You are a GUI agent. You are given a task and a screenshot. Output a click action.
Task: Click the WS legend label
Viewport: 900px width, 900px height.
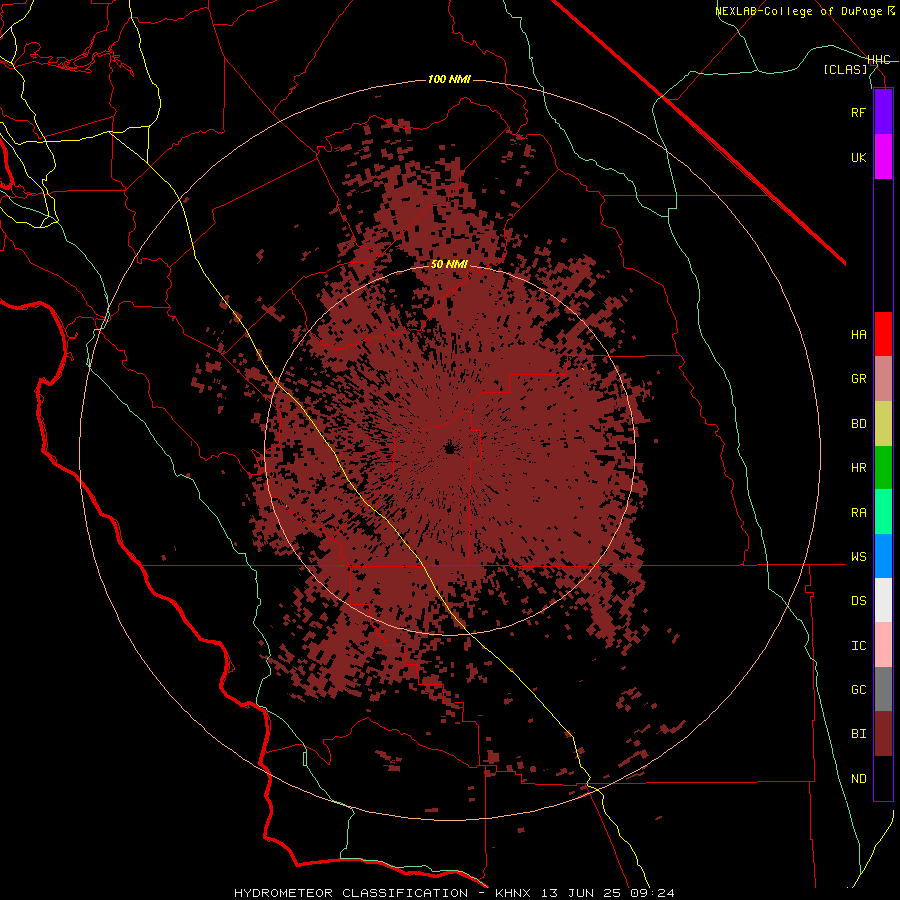(x=858, y=557)
